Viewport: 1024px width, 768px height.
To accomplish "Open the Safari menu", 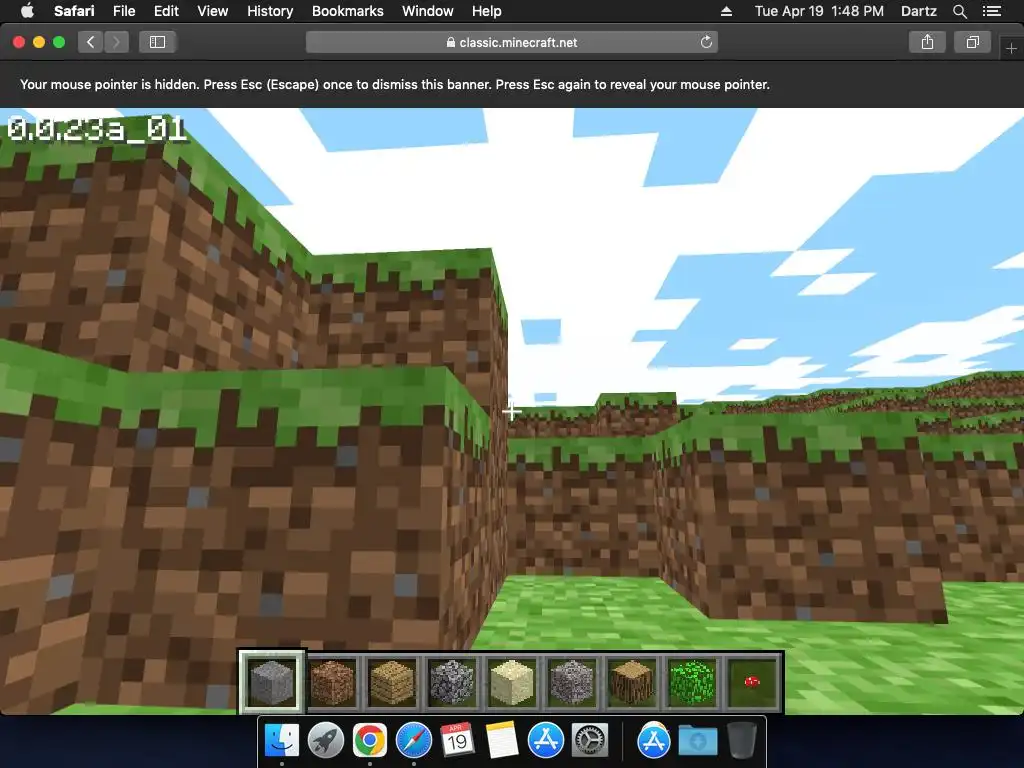I will [74, 11].
